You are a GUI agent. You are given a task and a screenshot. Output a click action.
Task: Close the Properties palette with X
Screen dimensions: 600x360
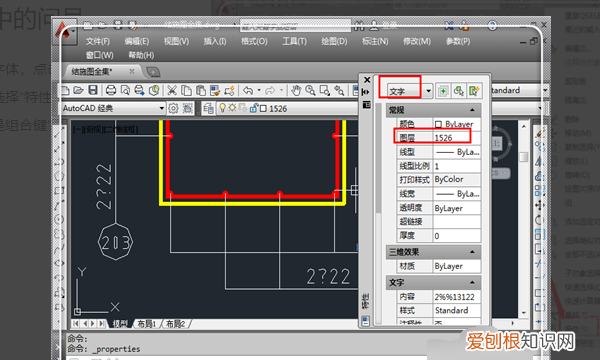(x=367, y=80)
